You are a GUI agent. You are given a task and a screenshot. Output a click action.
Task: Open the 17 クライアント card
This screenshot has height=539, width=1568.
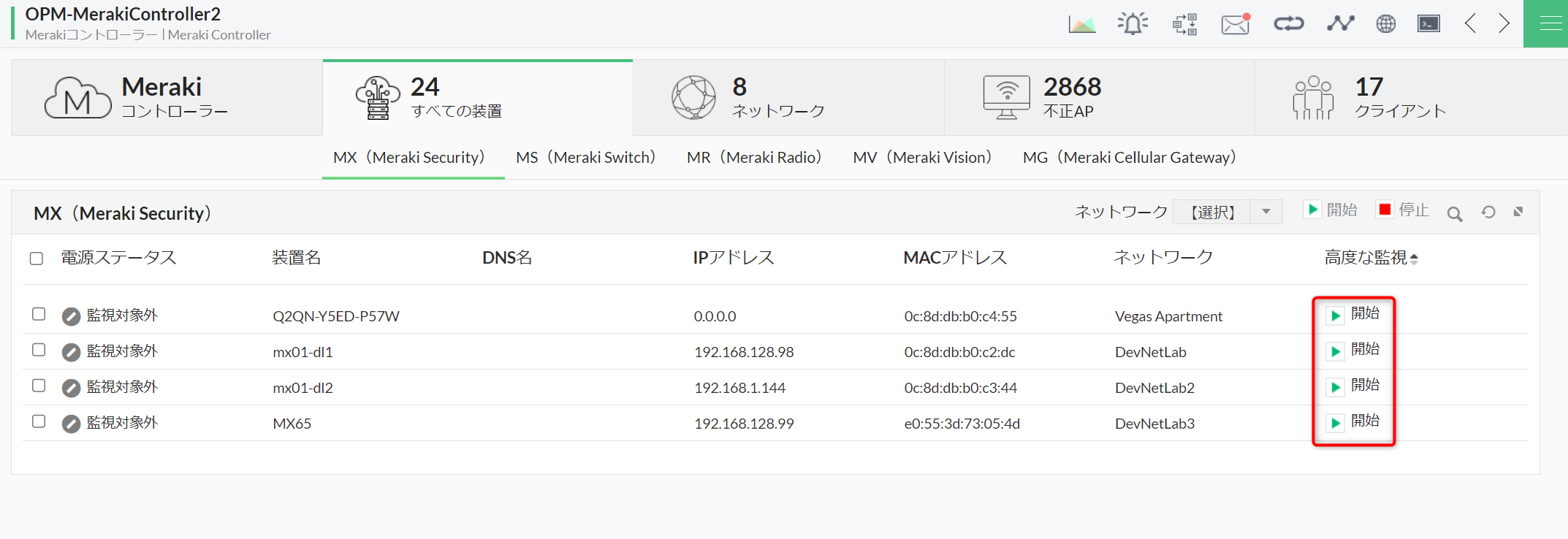(x=1411, y=97)
